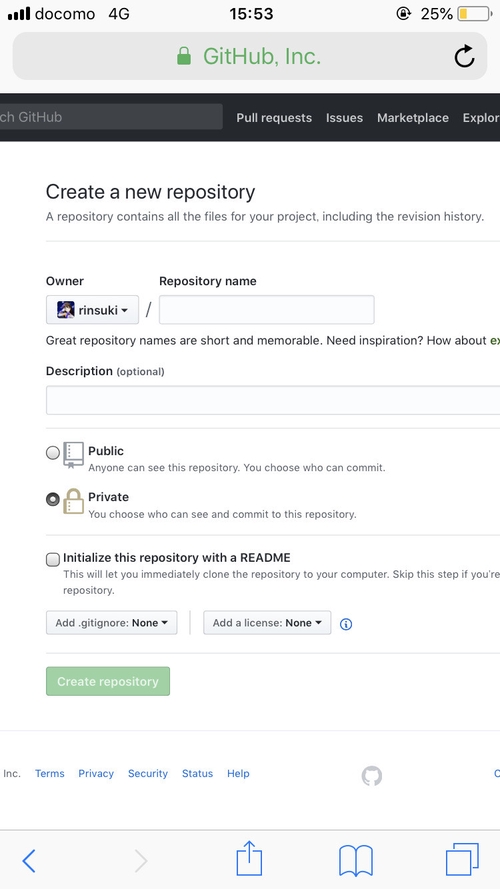Select the Public radio button
The height and width of the screenshot is (889, 500).
coord(53,452)
